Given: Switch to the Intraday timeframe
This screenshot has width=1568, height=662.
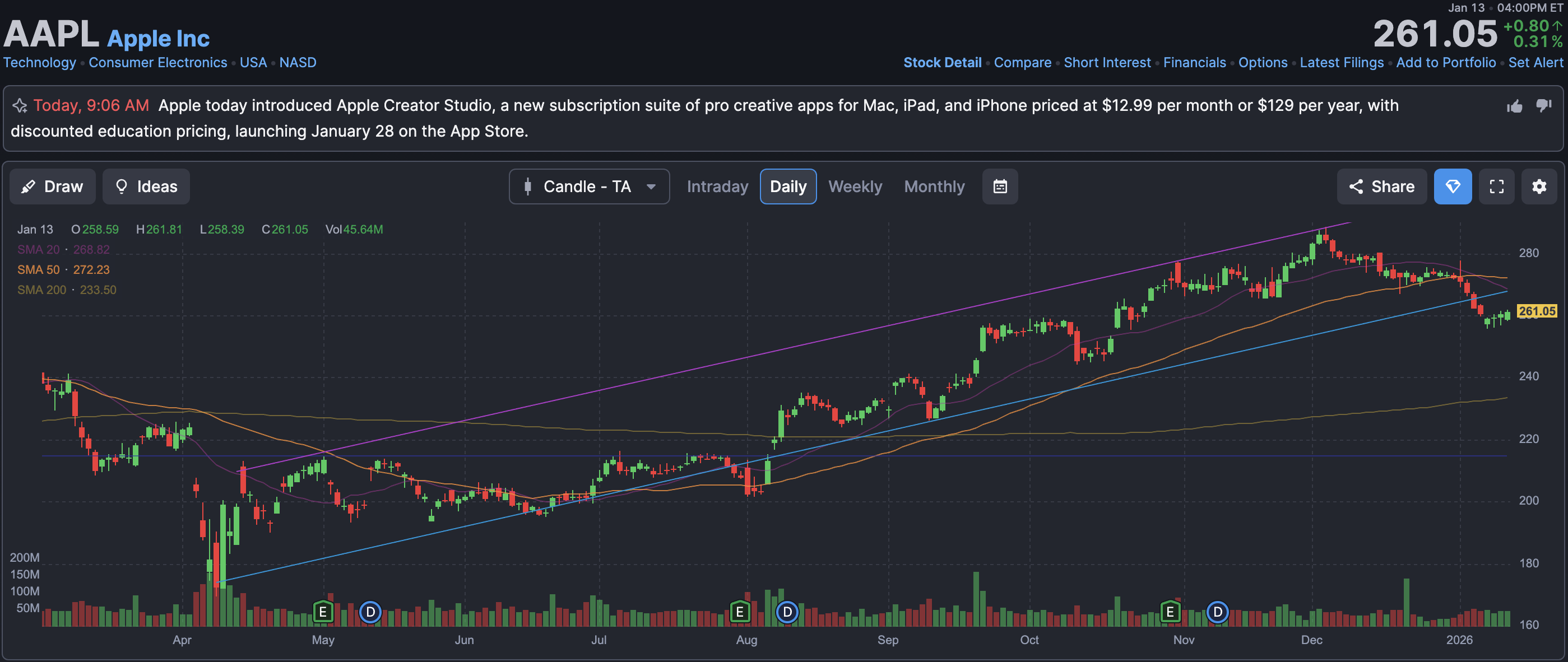Looking at the screenshot, I should 717,186.
